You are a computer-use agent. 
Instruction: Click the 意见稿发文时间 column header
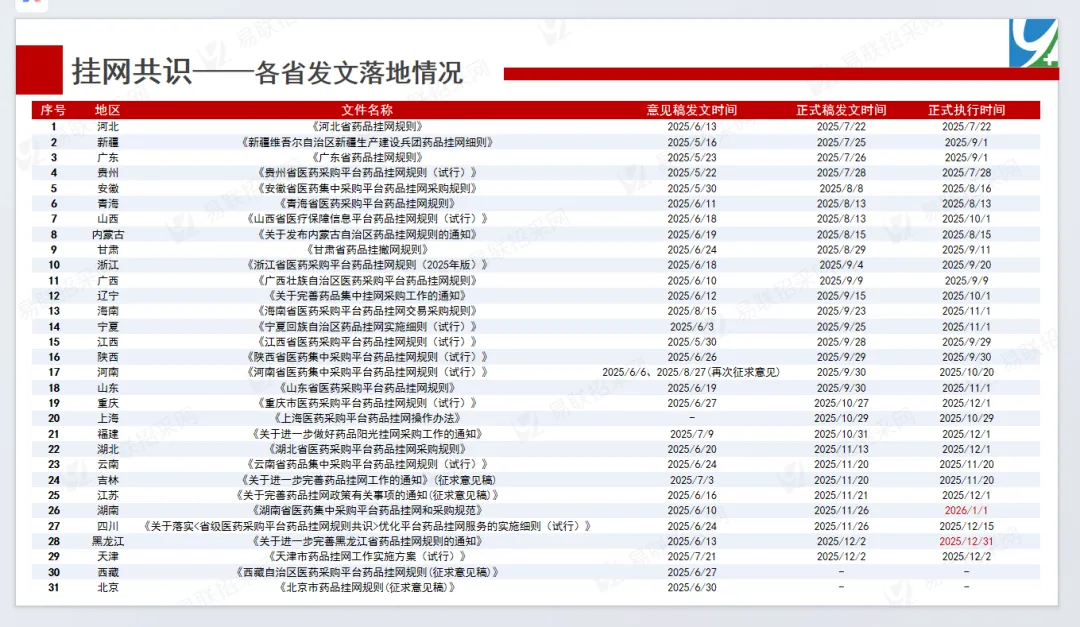pyautogui.click(x=692, y=110)
